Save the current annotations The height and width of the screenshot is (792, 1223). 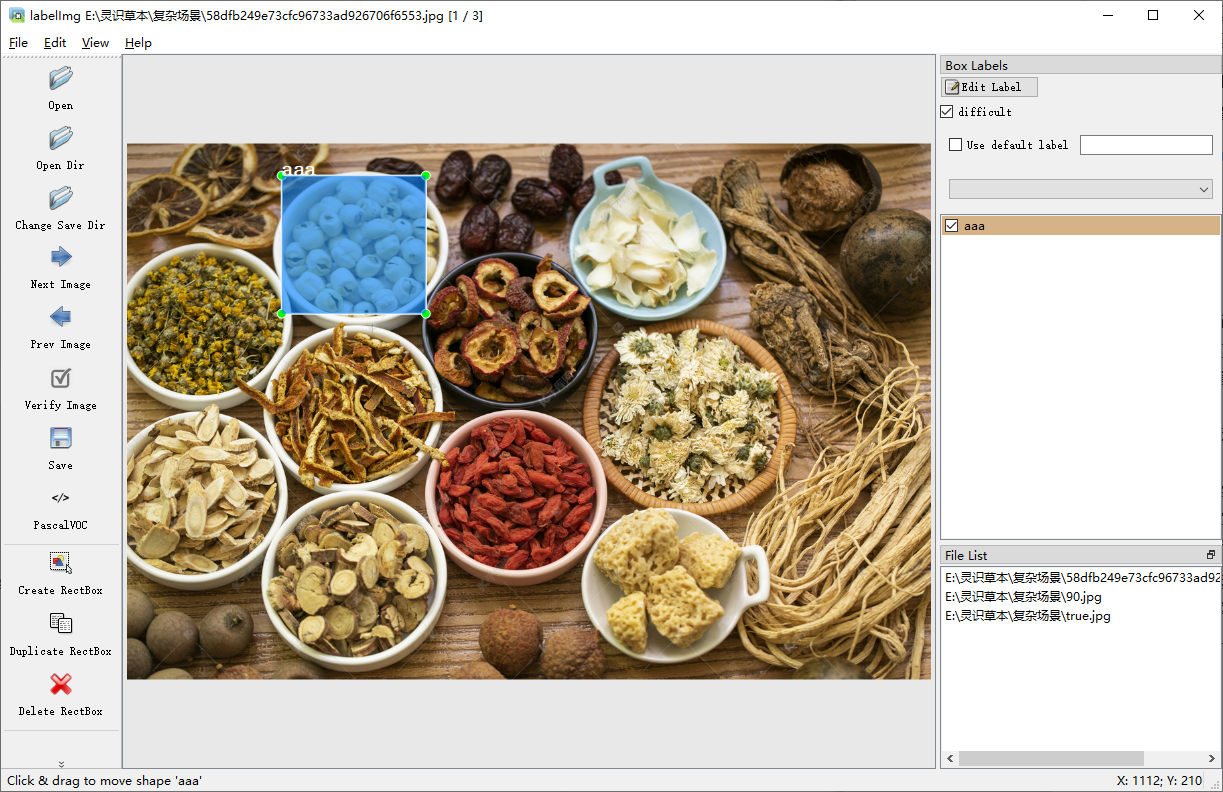pyautogui.click(x=59, y=438)
